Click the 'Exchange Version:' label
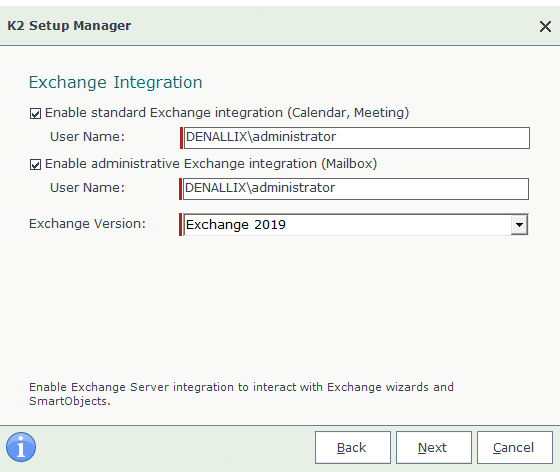The image size is (560, 472). point(88,224)
